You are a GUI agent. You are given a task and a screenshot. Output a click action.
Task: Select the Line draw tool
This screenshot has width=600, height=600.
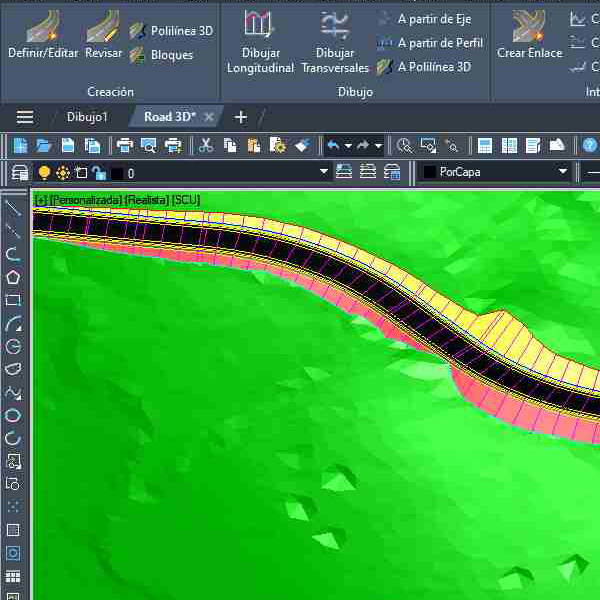tap(13, 207)
